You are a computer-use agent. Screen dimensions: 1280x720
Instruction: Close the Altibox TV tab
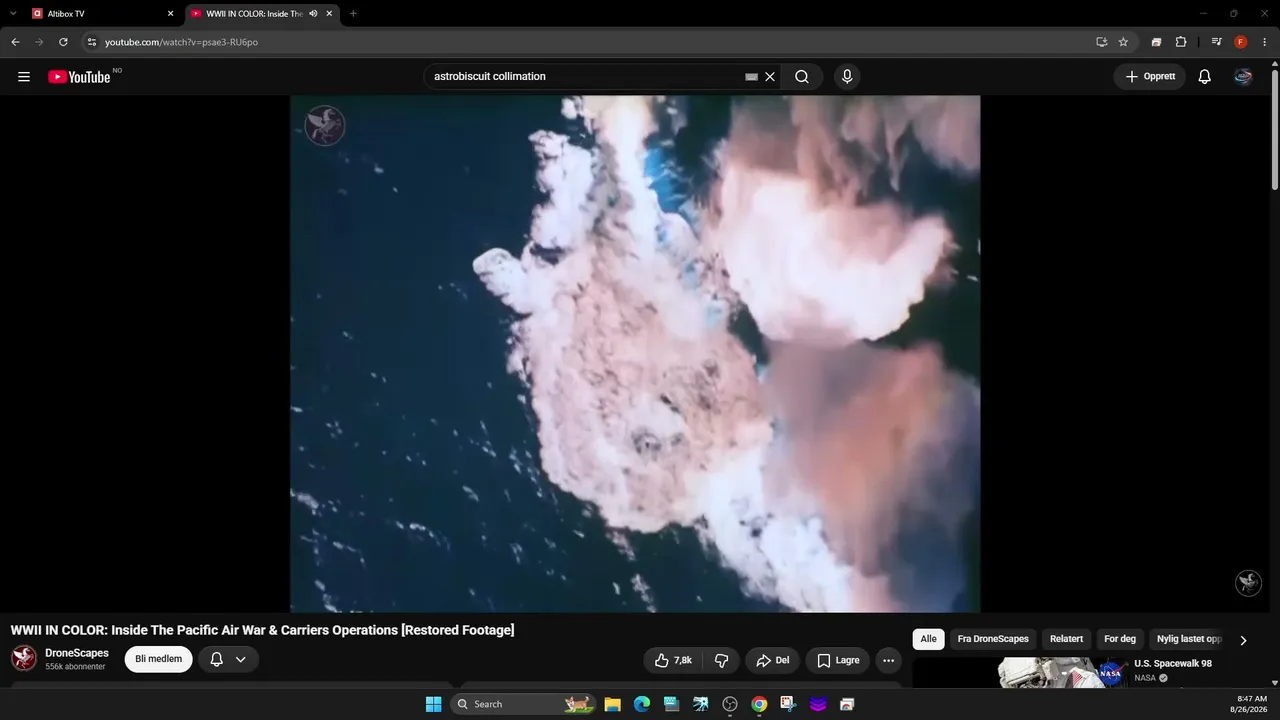tap(170, 14)
